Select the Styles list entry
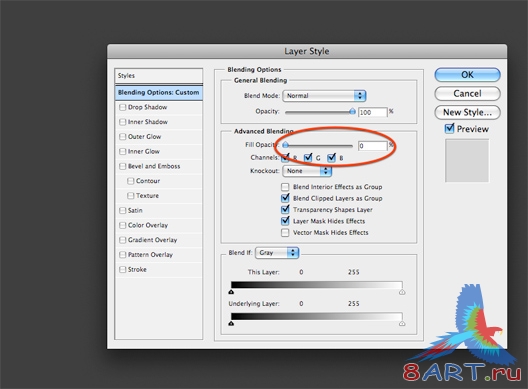 click(159, 76)
